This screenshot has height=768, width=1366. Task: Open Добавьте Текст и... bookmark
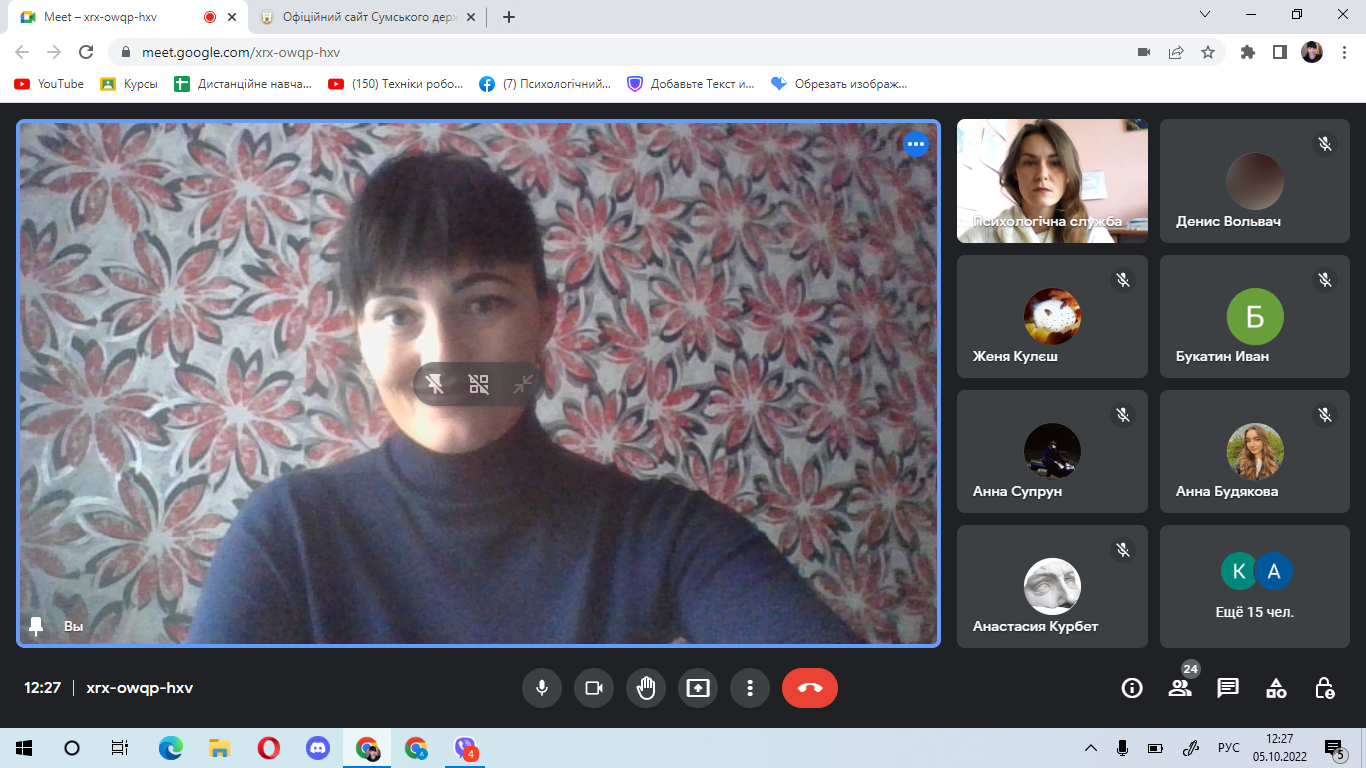click(x=692, y=84)
